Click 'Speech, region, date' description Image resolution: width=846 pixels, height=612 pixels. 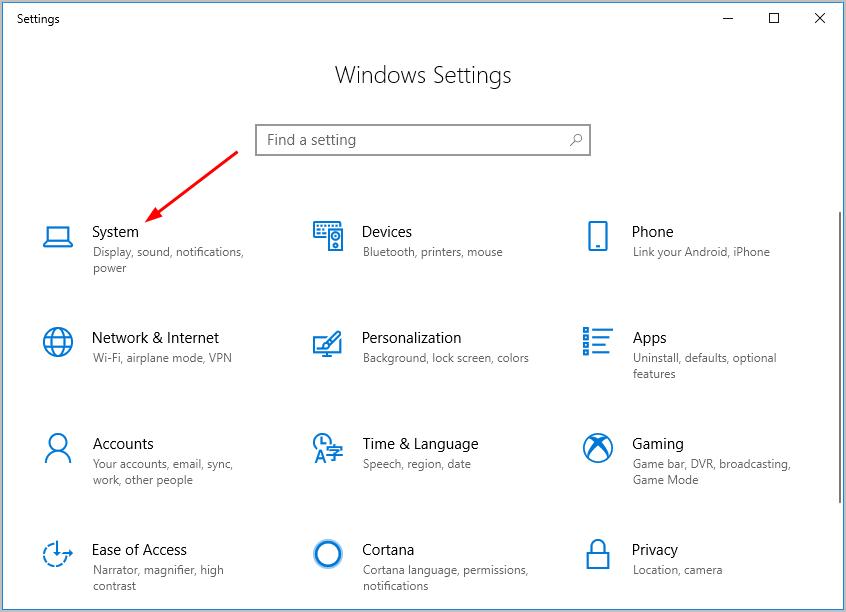pos(417,464)
